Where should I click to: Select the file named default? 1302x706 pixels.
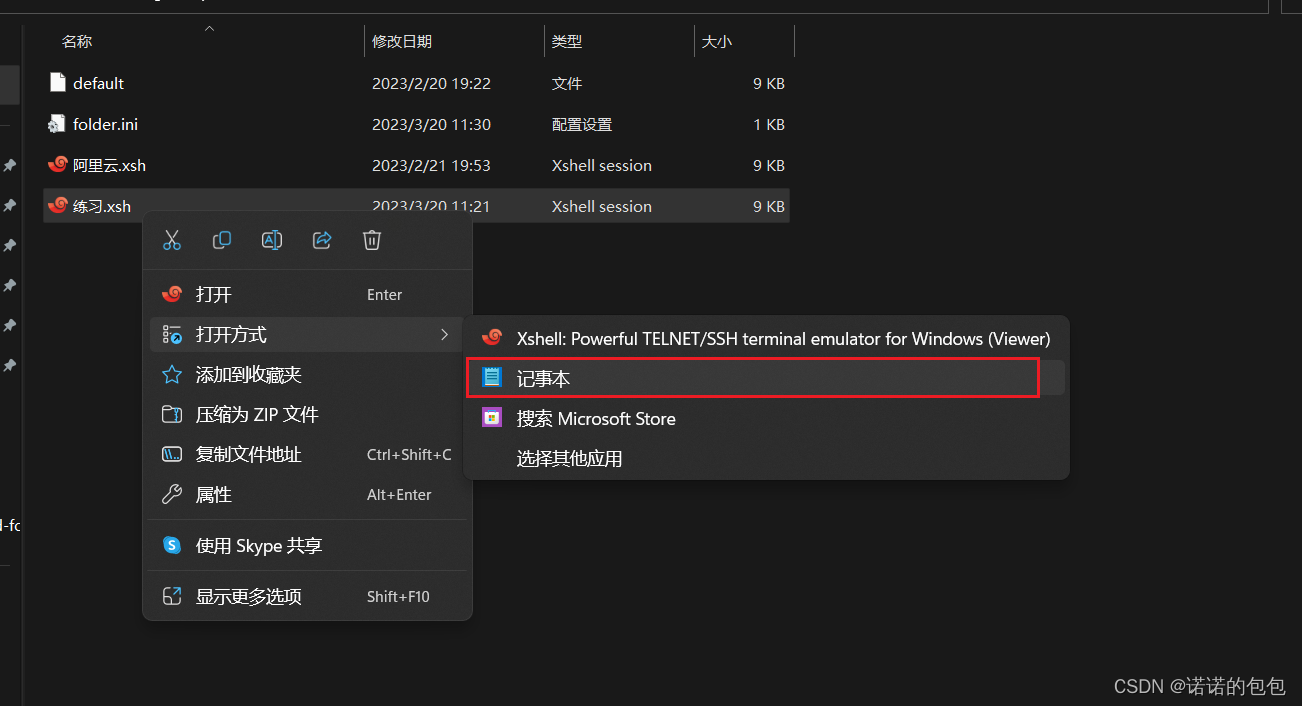tap(98, 83)
